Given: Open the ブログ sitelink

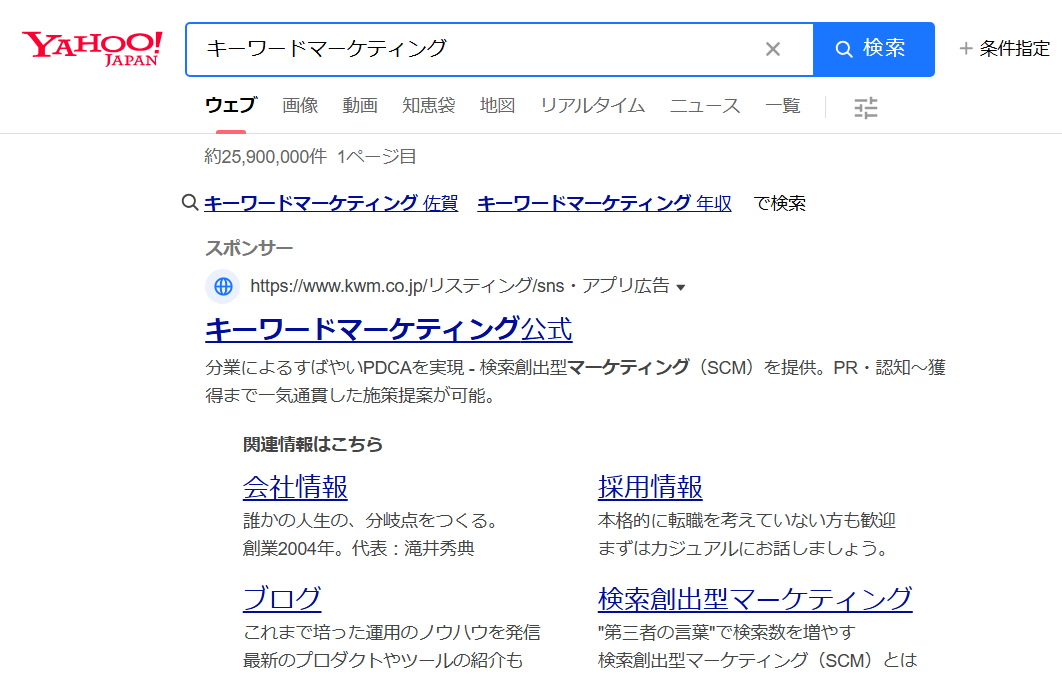Looking at the screenshot, I should (282, 599).
